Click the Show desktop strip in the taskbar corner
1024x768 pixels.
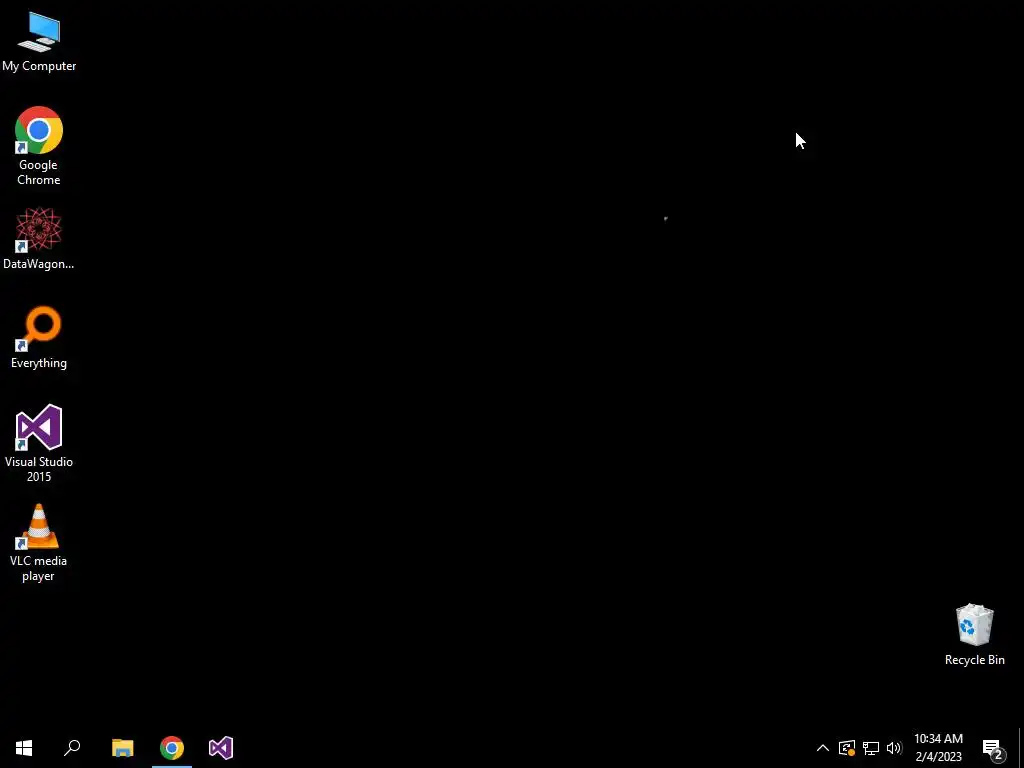click(x=1021, y=748)
